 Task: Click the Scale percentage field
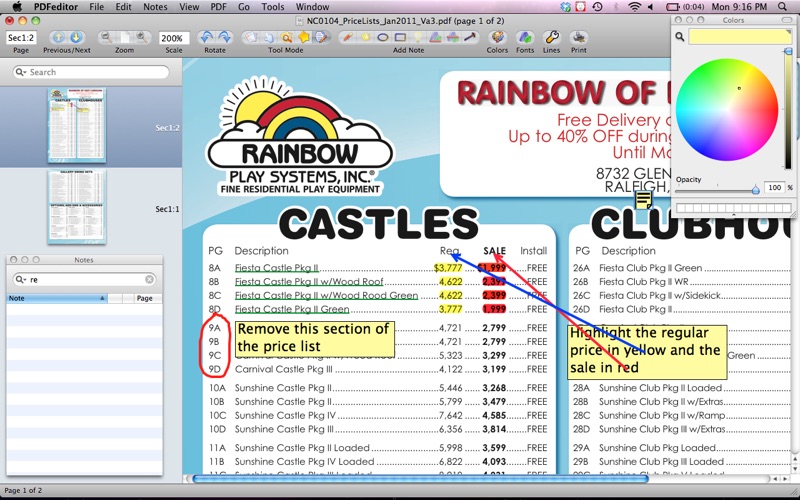click(174, 37)
